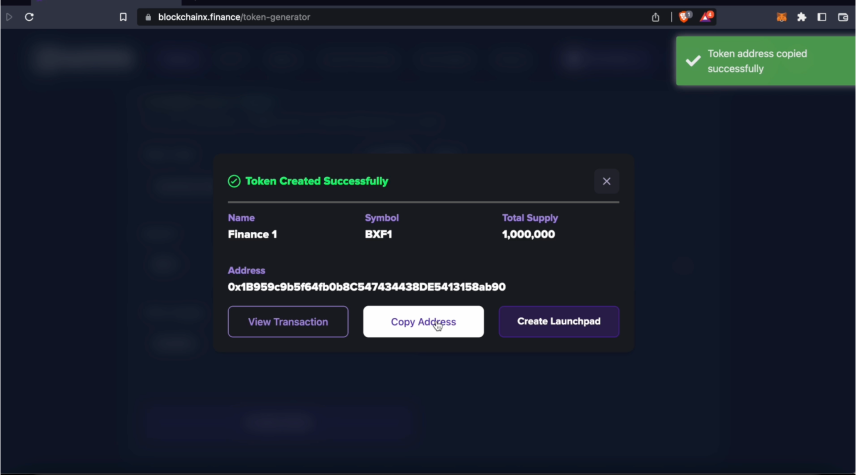Screen dimensions: 856x475
Task: Click the total supply value '1,000,000'
Action: [528, 234]
